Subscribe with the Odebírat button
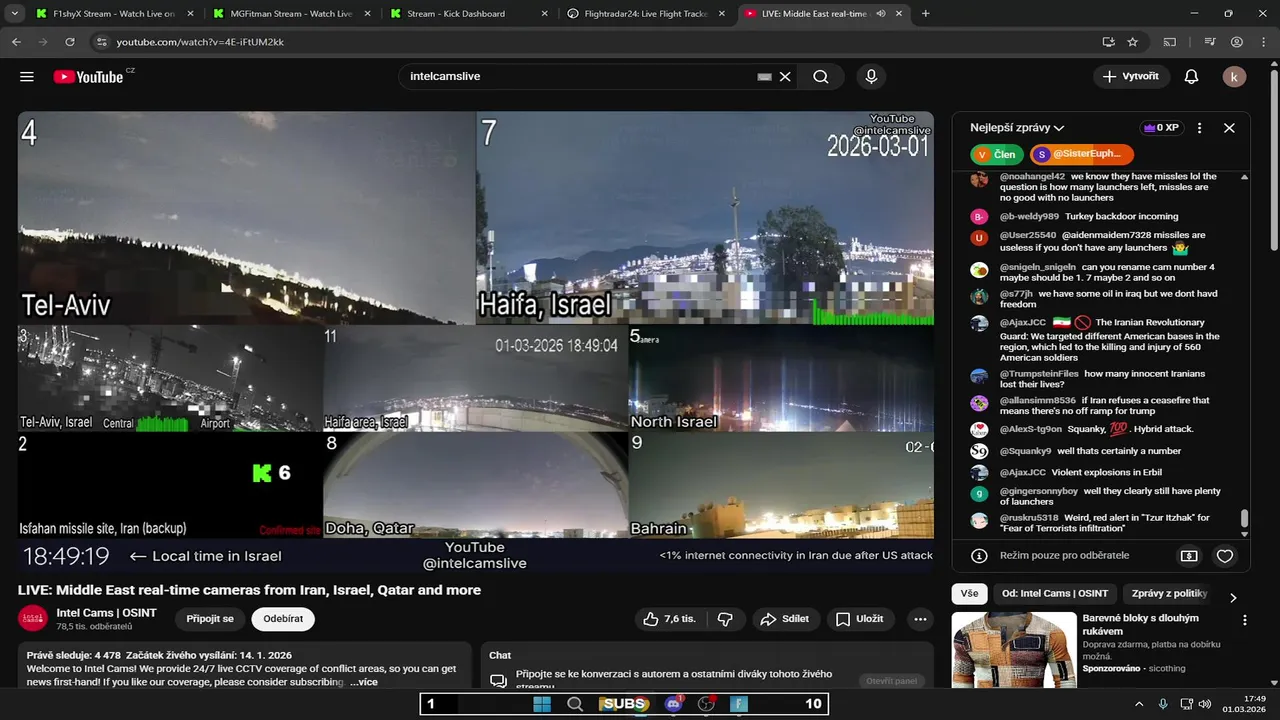 click(283, 619)
